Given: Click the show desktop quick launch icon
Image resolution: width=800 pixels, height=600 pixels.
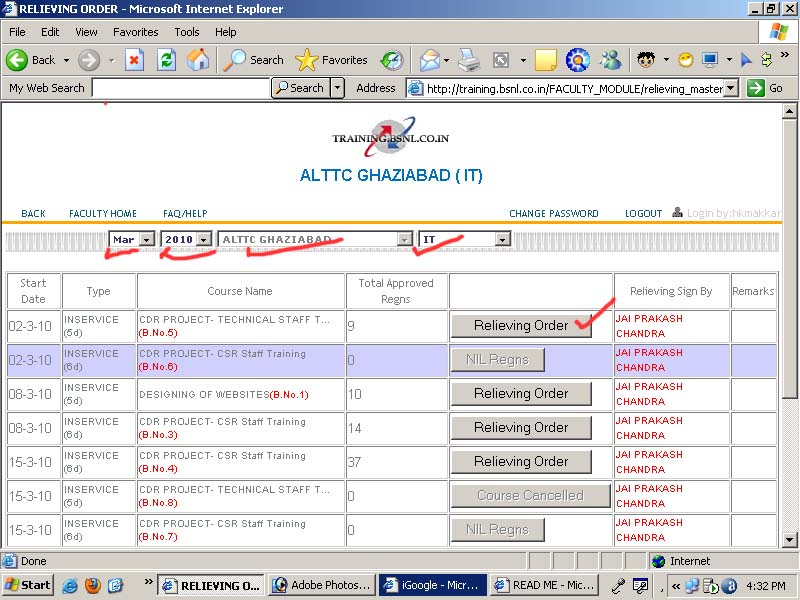Looking at the screenshot, I should point(116,585).
